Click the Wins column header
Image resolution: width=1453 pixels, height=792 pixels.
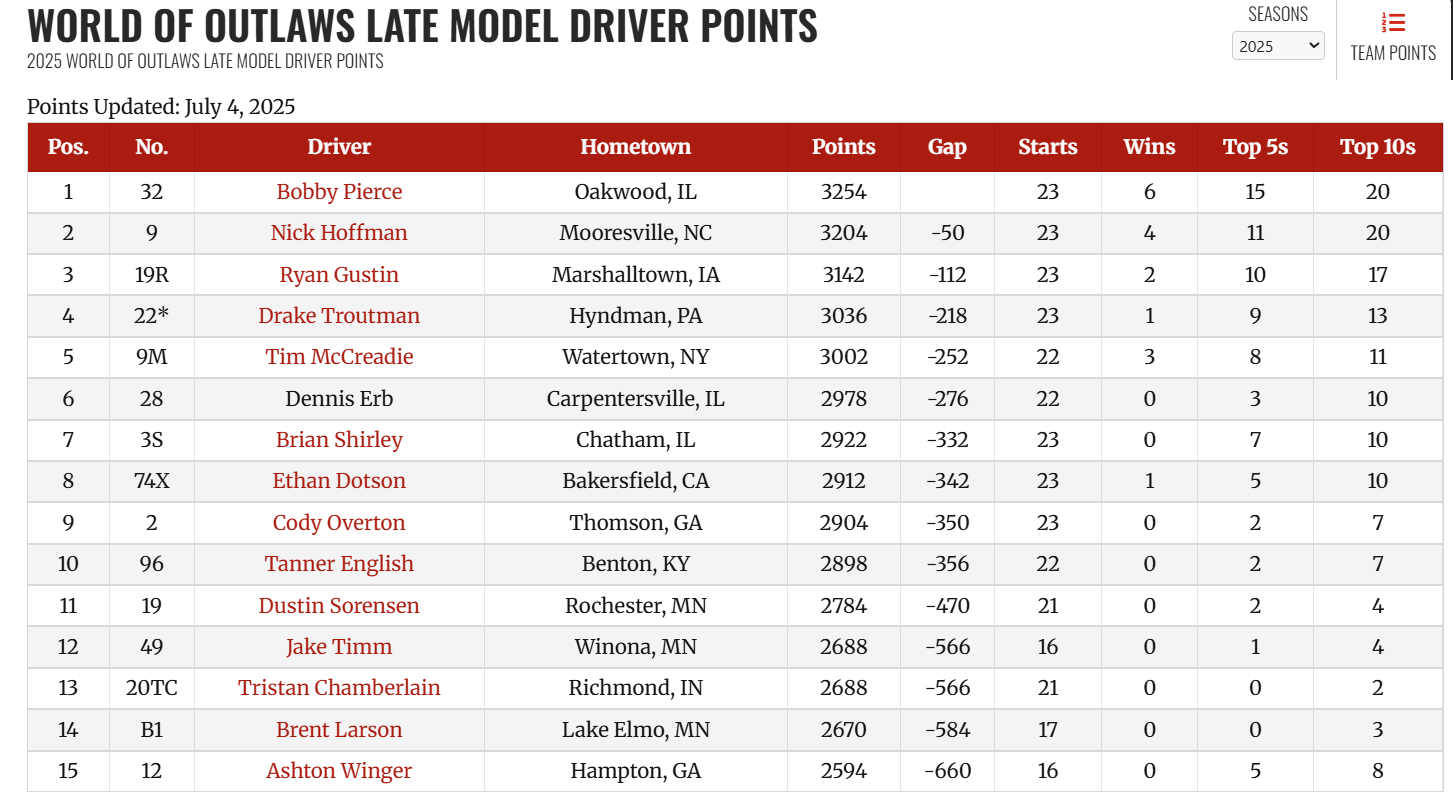[x=1149, y=147]
